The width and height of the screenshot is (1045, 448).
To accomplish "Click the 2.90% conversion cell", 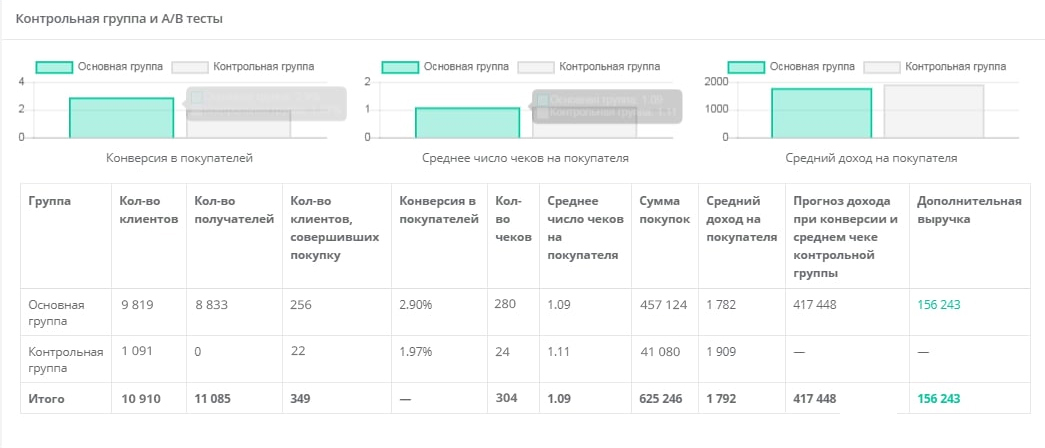I will [415, 305].
